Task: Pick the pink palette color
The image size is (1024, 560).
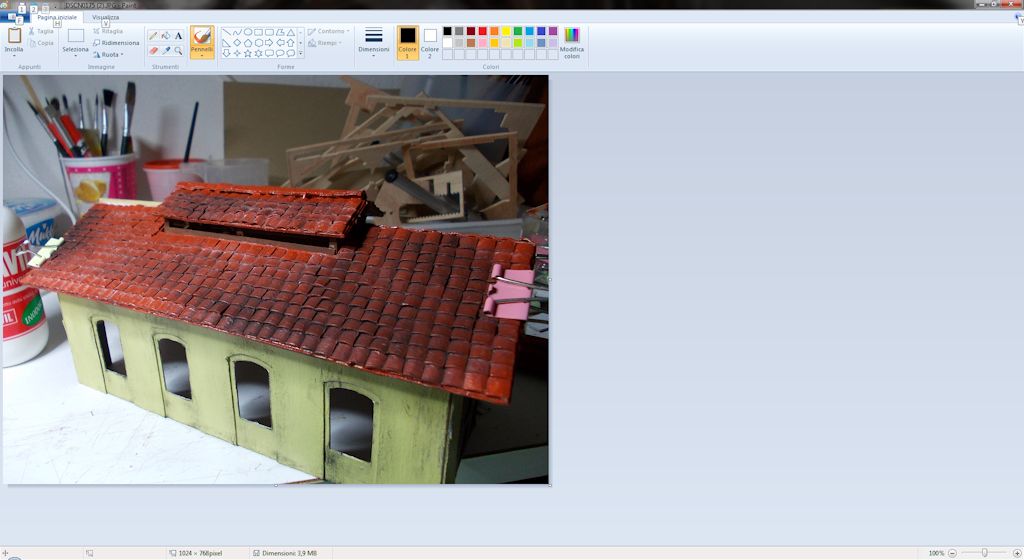Action: (x=483, y=42)
